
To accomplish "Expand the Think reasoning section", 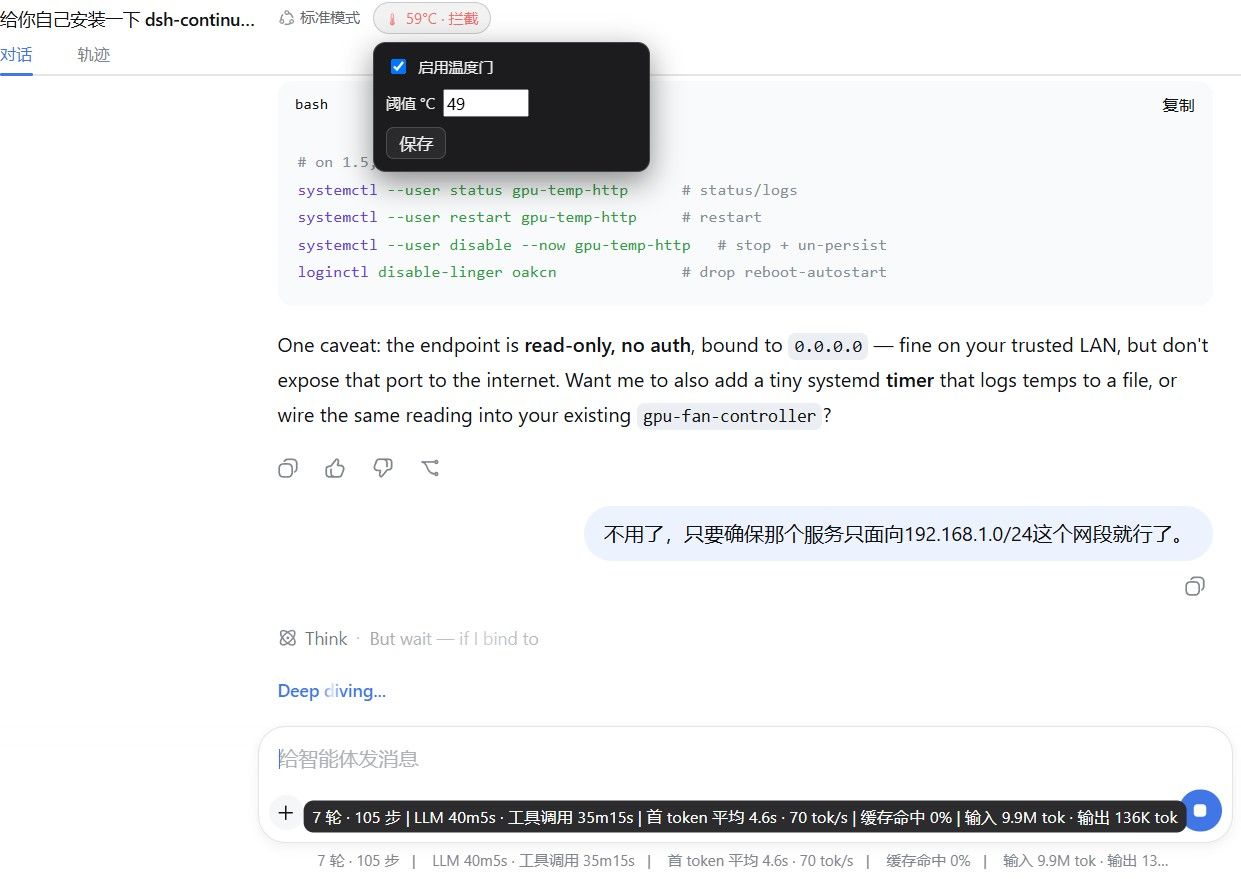I will click(x=408, y=639).
